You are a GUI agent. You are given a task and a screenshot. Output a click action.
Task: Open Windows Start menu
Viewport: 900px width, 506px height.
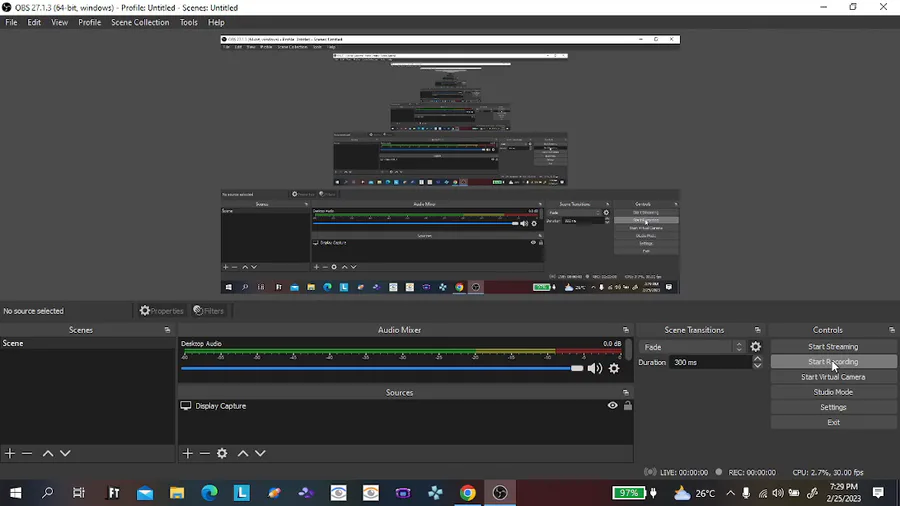[x=15, y=493]
